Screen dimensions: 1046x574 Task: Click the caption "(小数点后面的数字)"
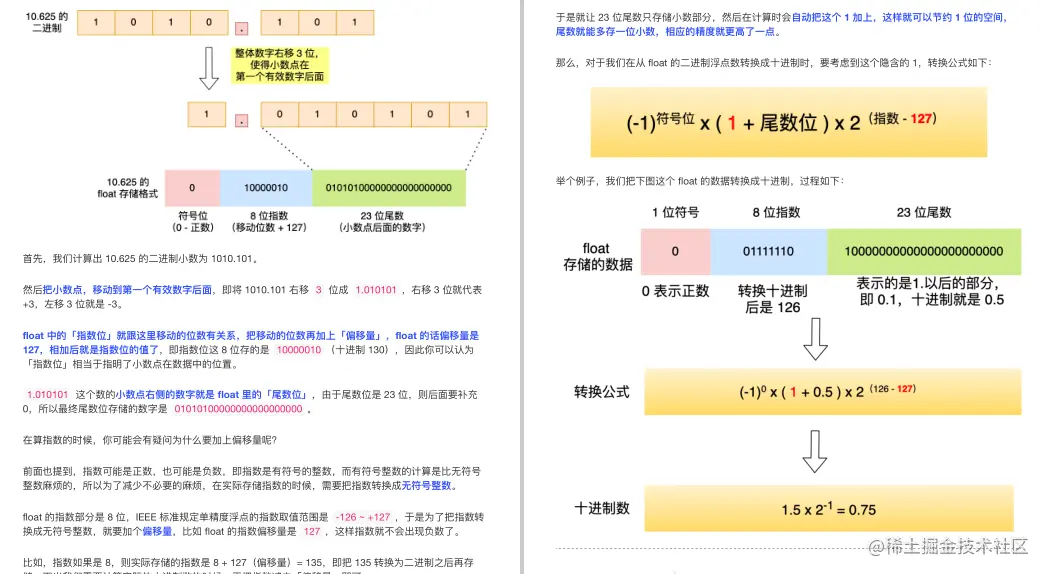pos(382,228)
